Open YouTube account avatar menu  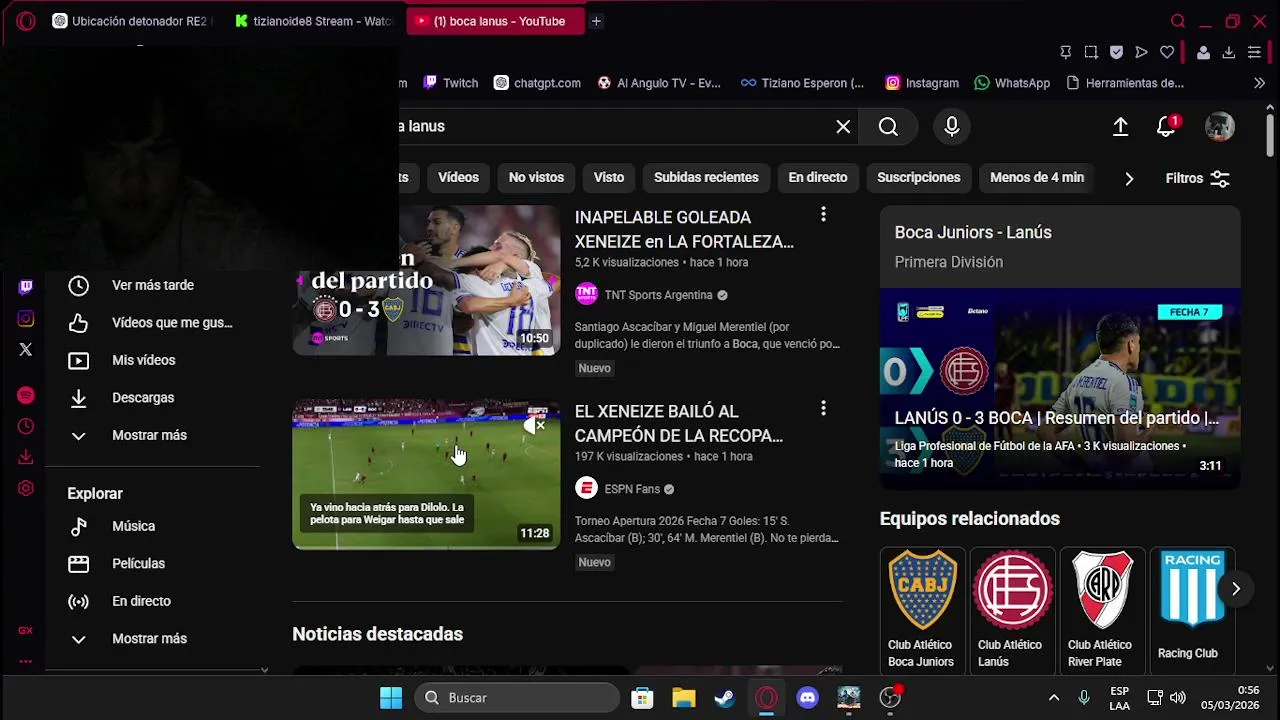pyautogui.click(x=1220, y=127)
